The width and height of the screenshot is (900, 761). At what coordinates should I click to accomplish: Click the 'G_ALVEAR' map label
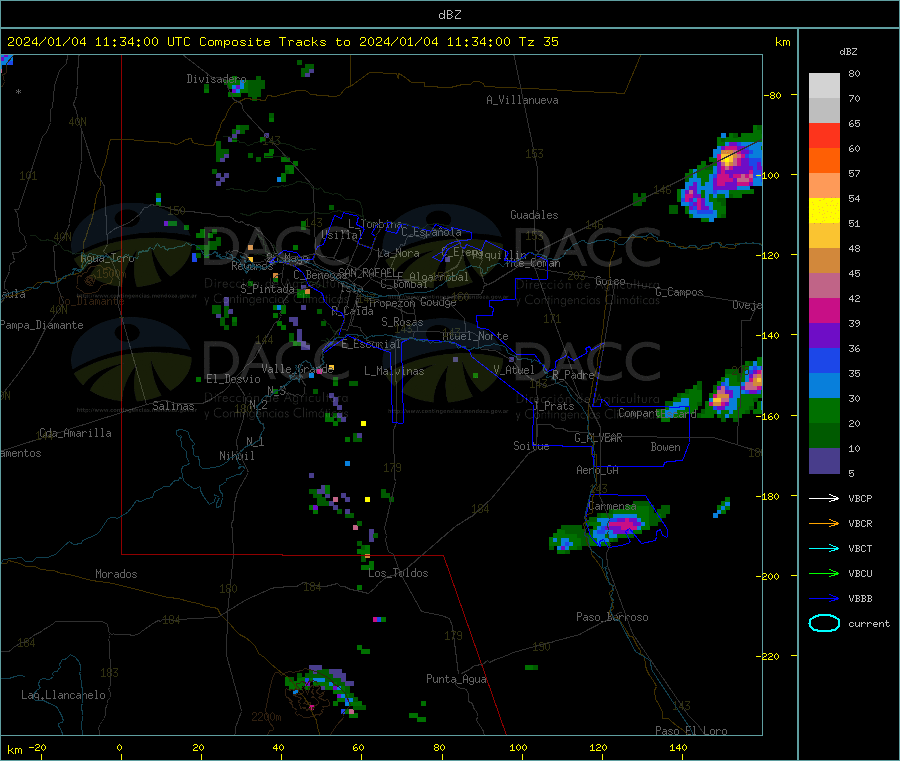point(598,438)
